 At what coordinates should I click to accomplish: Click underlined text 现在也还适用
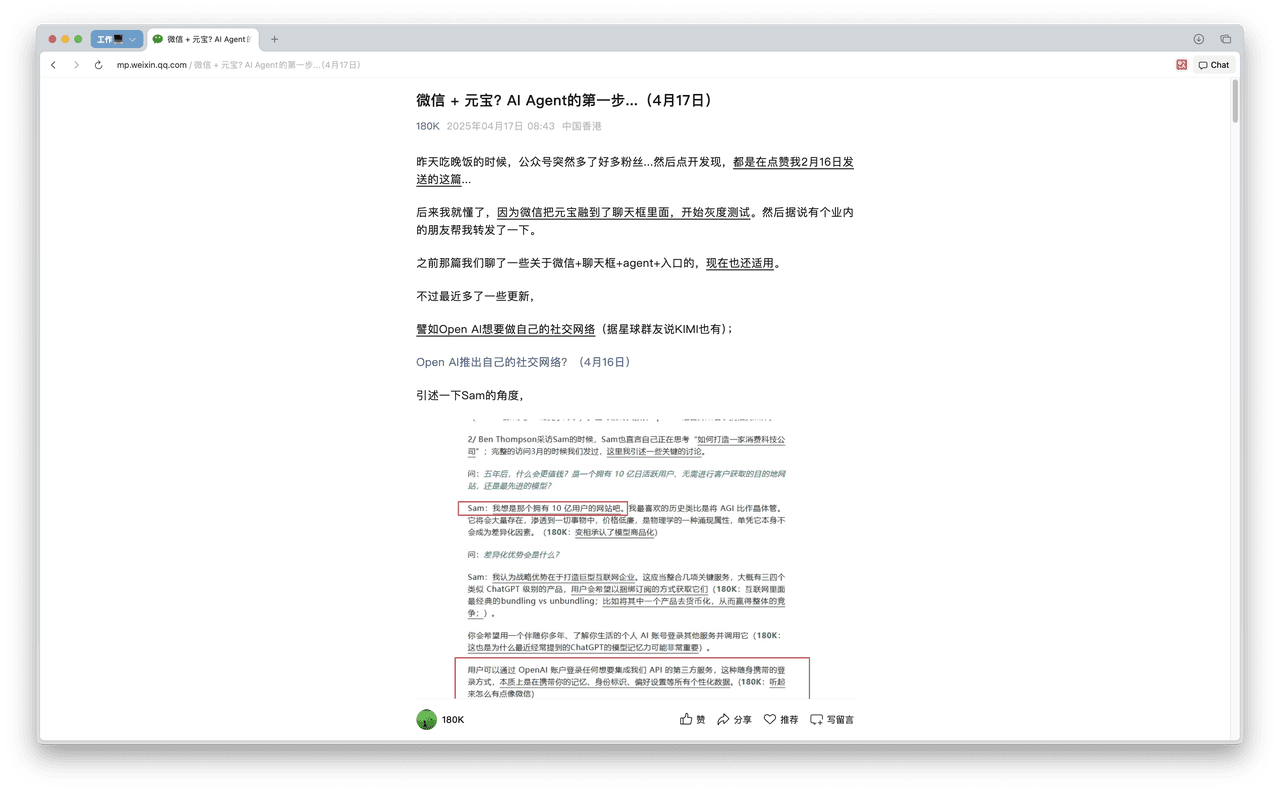pos(740,263)
